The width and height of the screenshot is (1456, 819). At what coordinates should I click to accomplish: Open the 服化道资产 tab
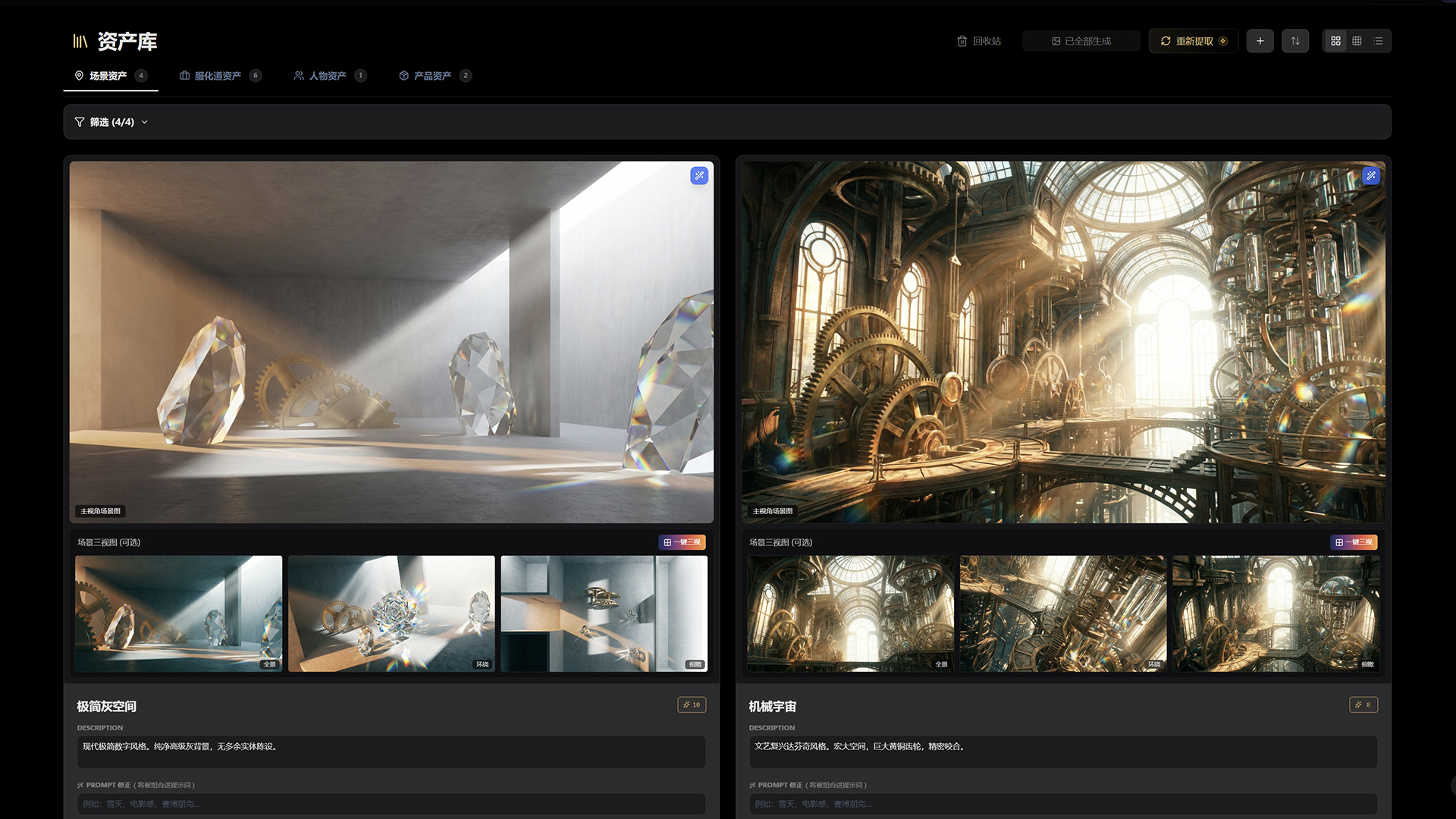click(219, 76)
